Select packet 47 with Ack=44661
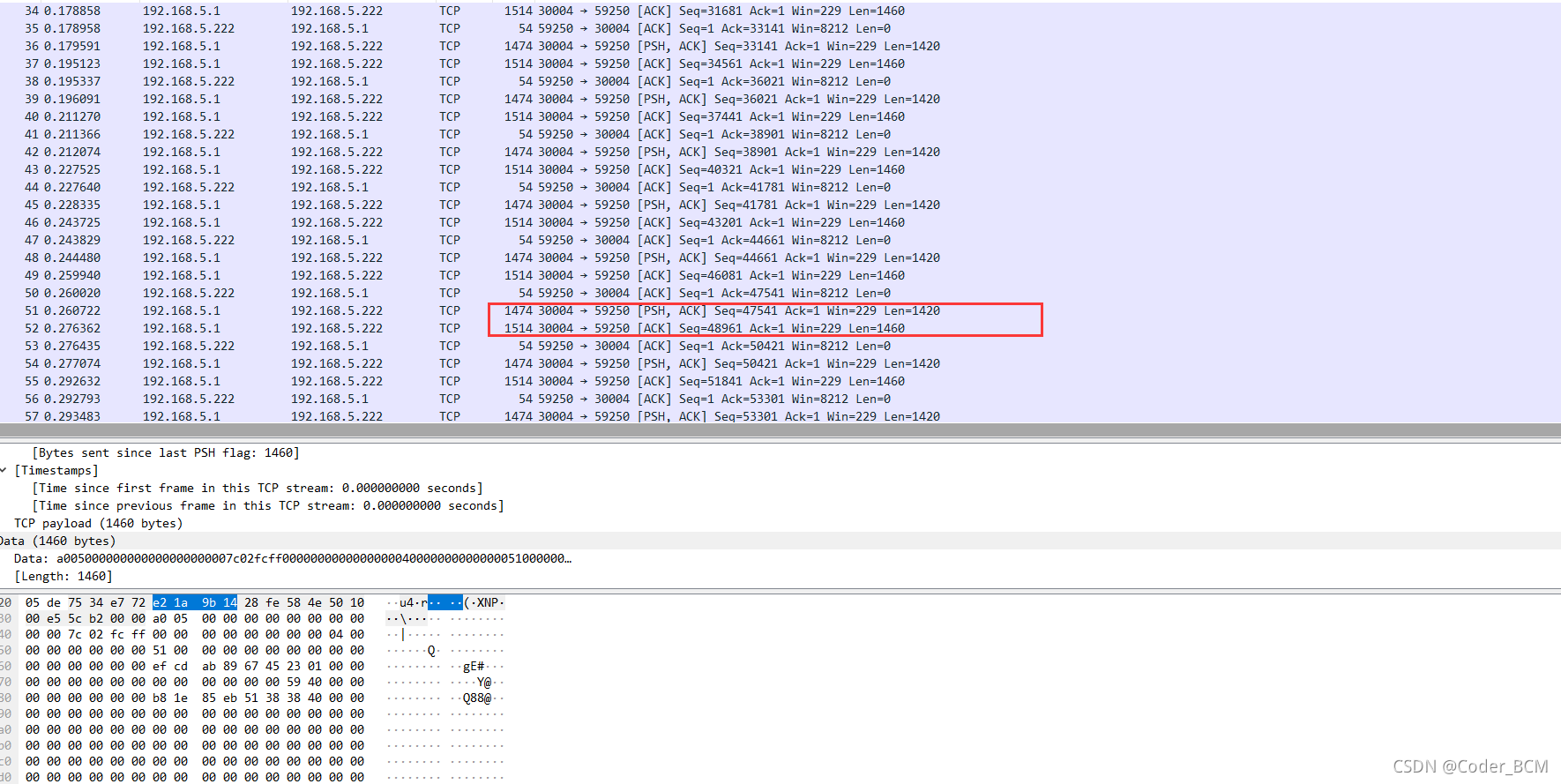 coord(780,240)
